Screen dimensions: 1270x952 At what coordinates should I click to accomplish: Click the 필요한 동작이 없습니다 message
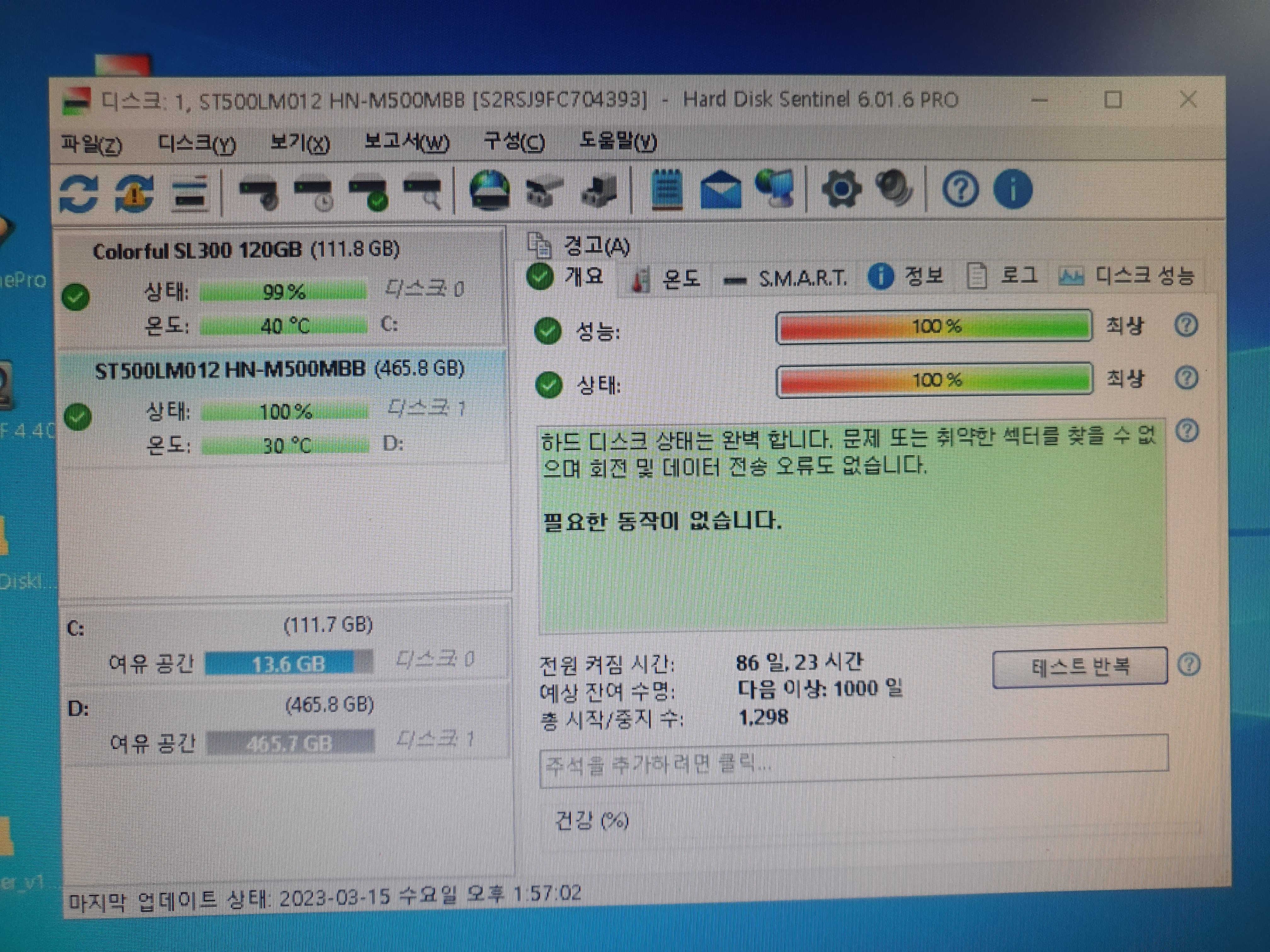(x=662, y=521)
